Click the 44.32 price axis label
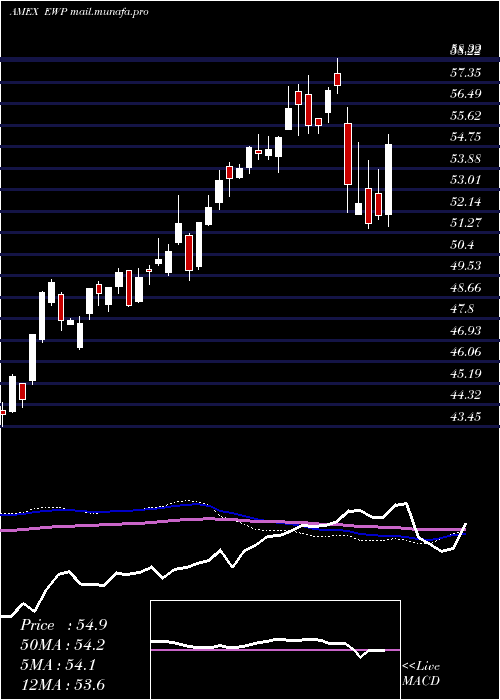The image size is (500, 700). click(466, 395)
